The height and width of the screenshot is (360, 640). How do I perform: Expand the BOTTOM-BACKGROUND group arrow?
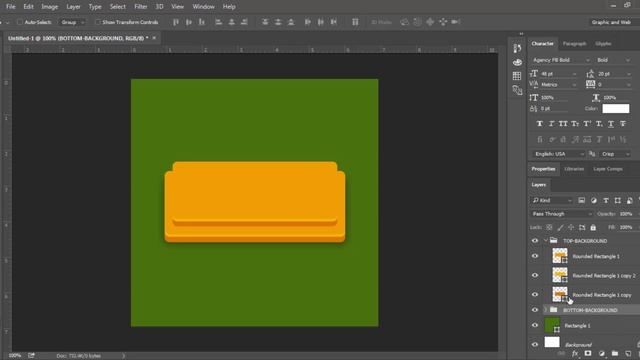[546, 310]
